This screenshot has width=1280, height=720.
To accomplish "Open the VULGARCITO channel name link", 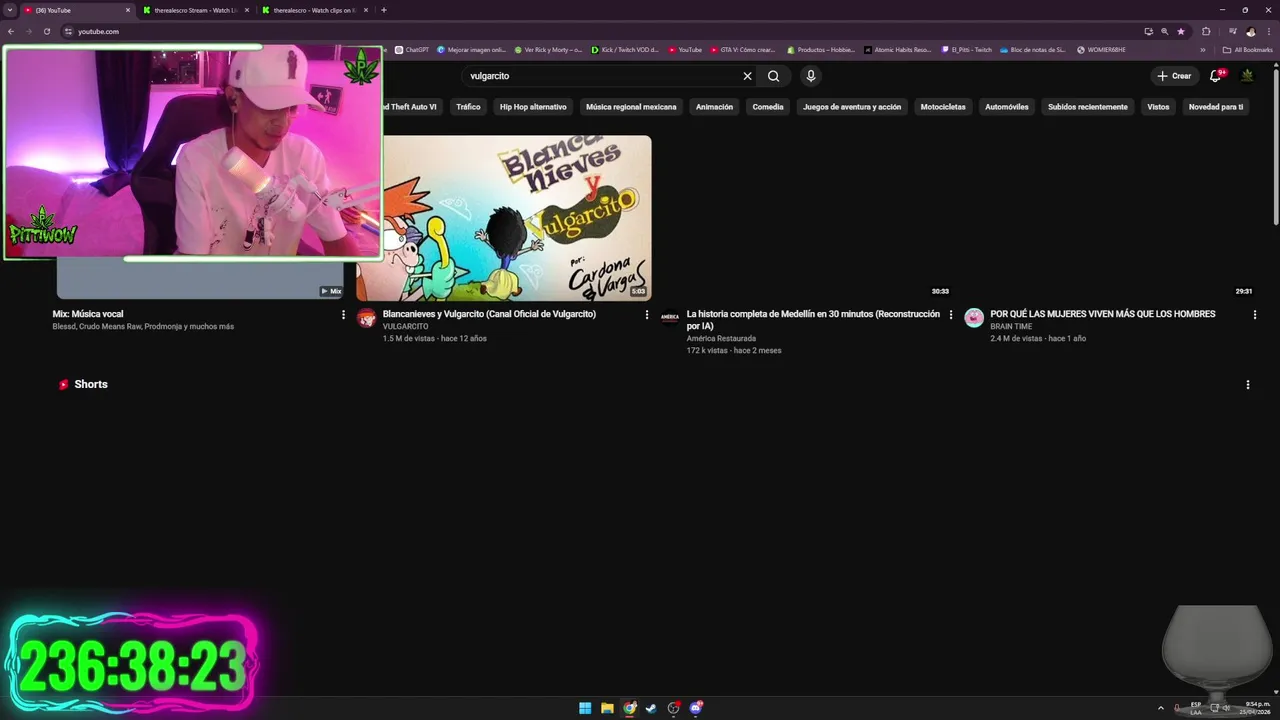I will pyautogui.click(x=405, y=327).
